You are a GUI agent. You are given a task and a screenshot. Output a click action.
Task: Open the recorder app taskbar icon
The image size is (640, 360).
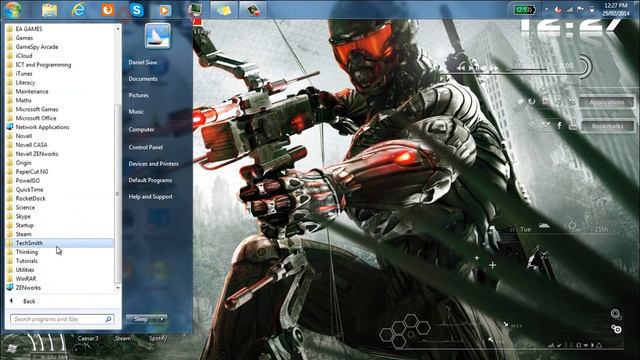click(252, 10)
